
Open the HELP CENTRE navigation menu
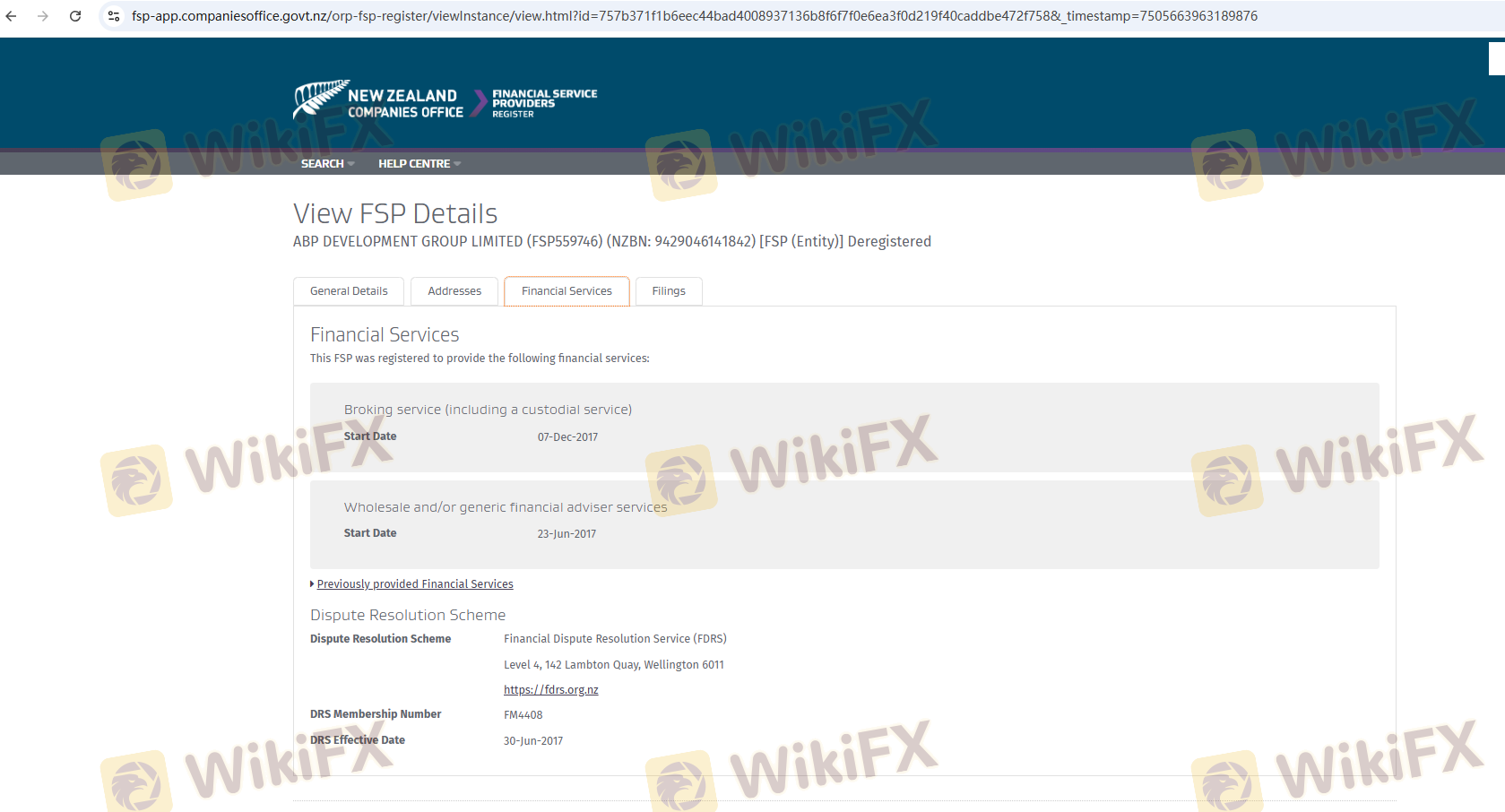coord(413,163)
